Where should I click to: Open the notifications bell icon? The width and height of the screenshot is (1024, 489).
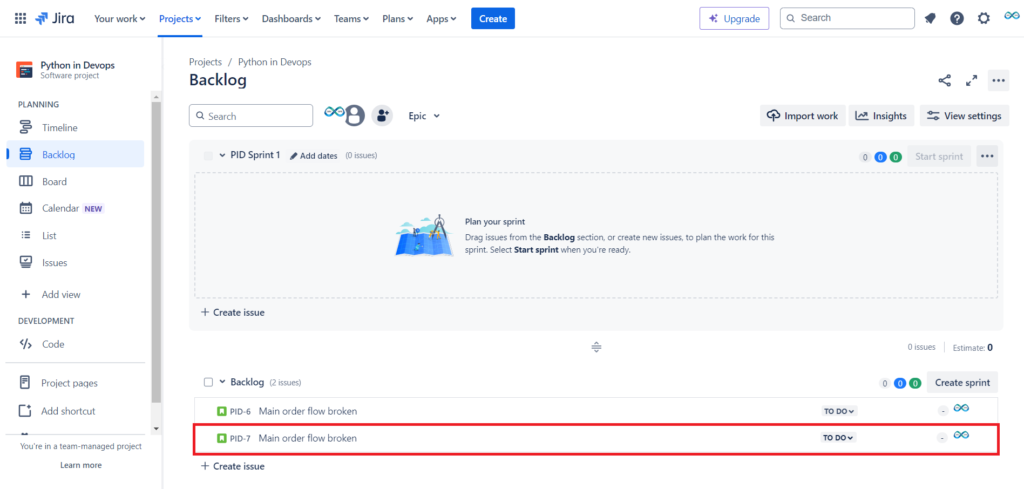(x=930, y=19)
